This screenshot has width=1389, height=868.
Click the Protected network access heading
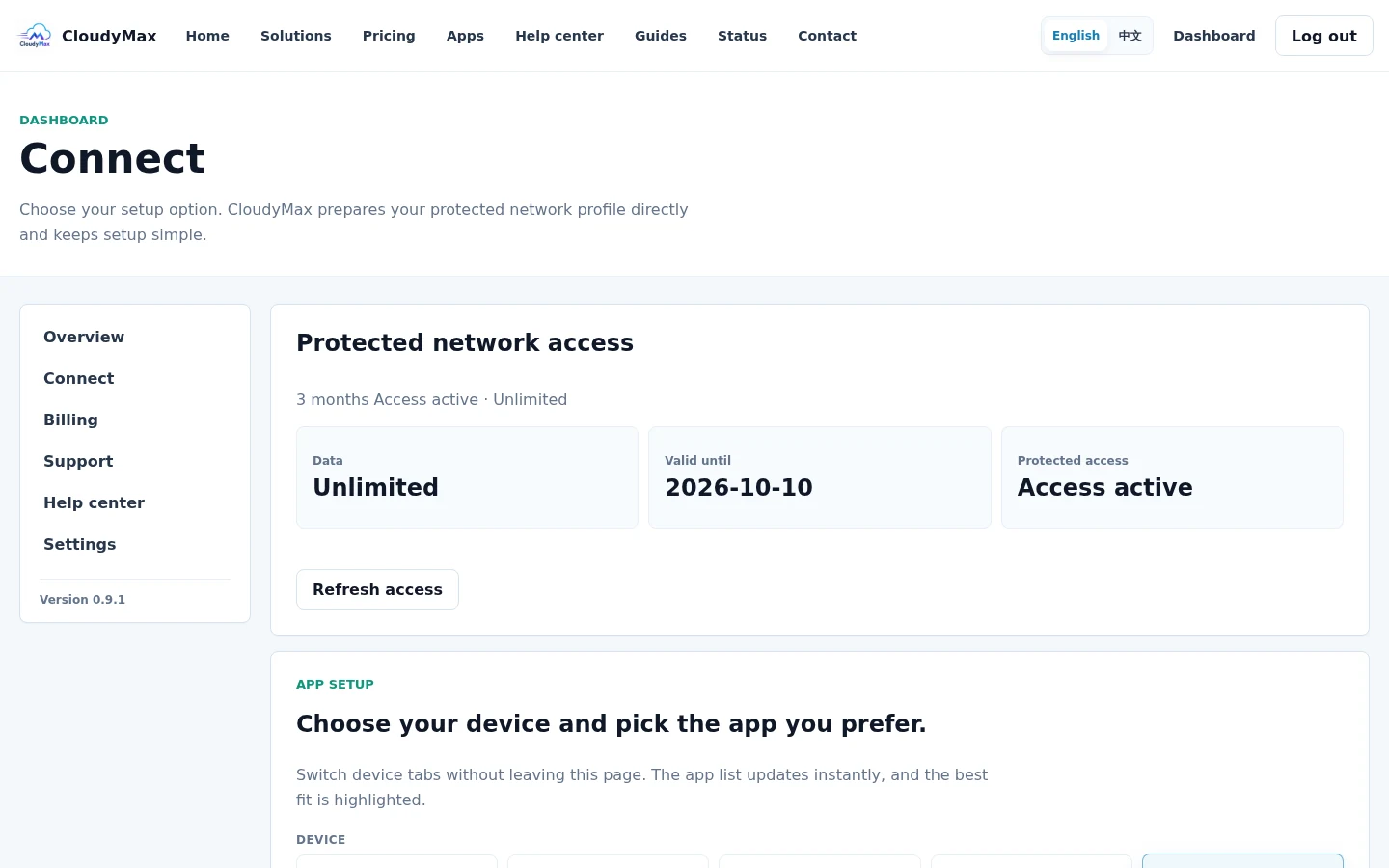[465, 342]
